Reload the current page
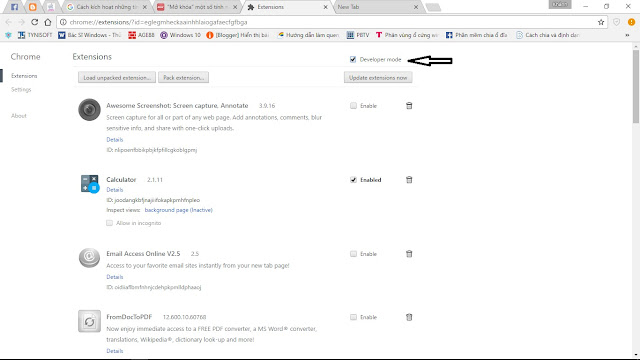This screenshot has width=640, height=360. coord(35,22)
